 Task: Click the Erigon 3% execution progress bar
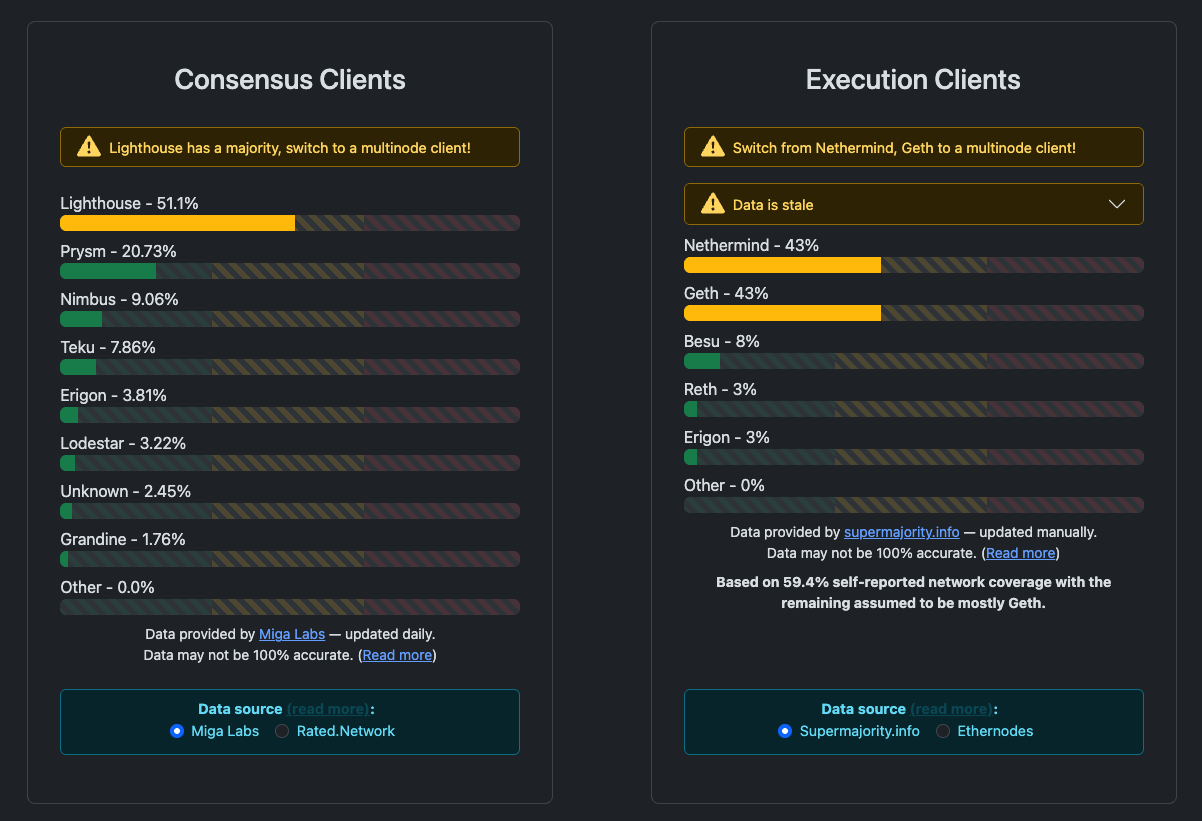click(x=914, y=457)
